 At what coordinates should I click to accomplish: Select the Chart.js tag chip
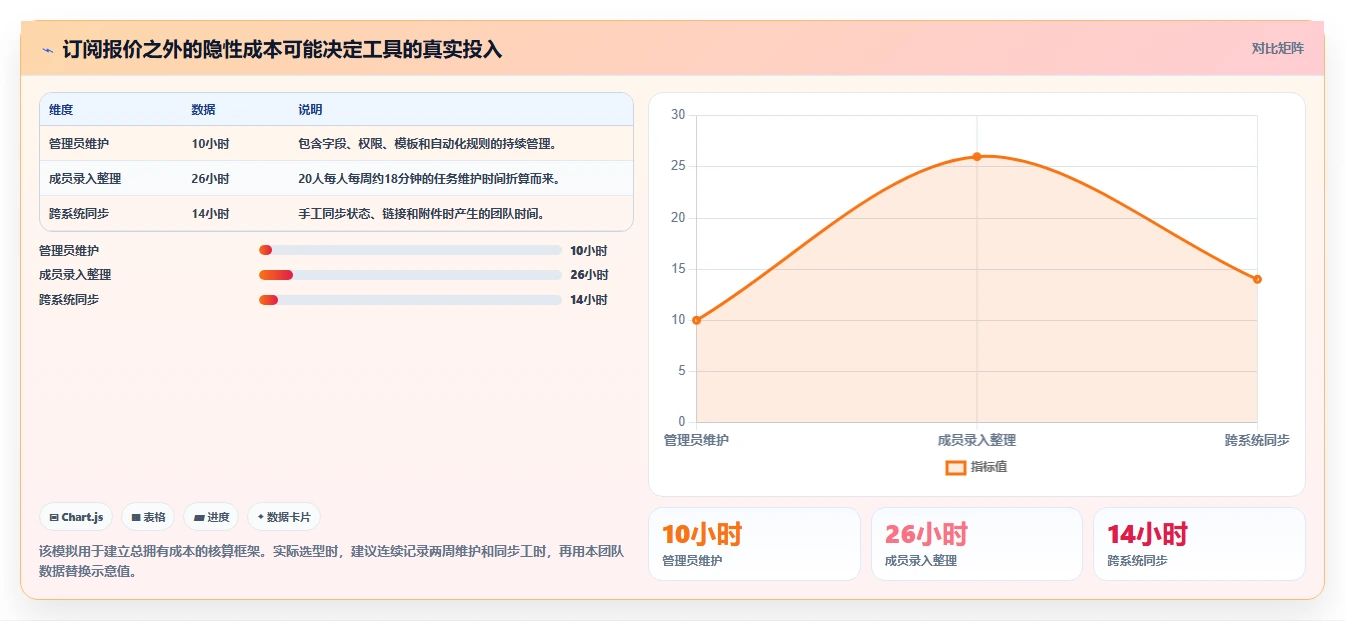tap(76, 517)
